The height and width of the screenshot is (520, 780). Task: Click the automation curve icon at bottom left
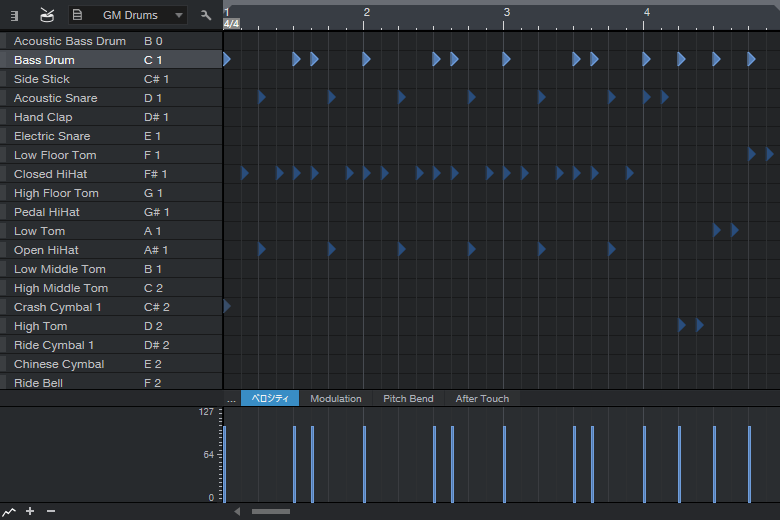click(9, 511)
